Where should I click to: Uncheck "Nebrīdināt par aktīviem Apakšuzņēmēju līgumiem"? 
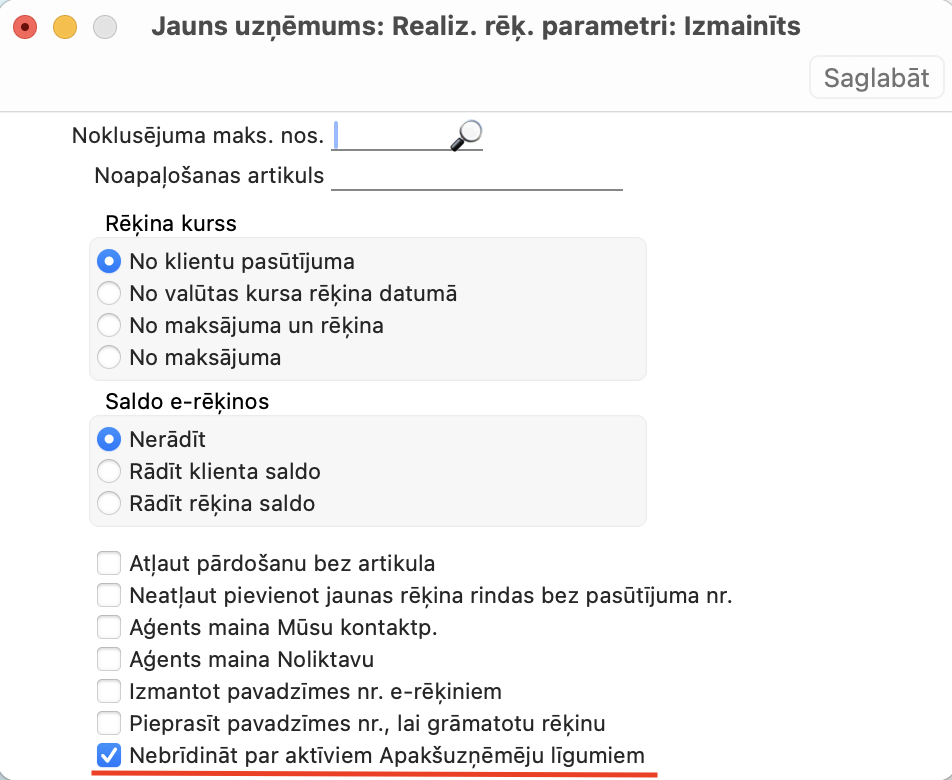pos(109,755)
